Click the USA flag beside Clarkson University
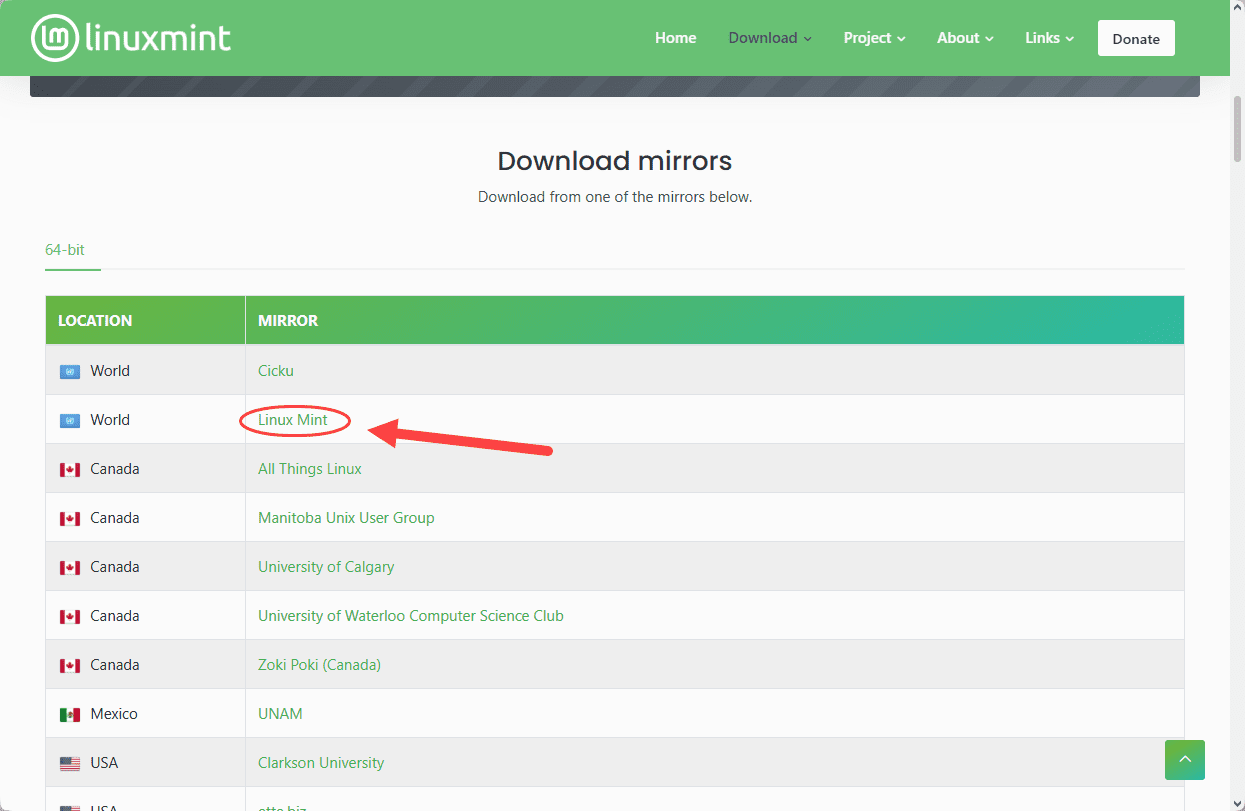This screenshot has height=811, width=1245. tap(69, 763)
